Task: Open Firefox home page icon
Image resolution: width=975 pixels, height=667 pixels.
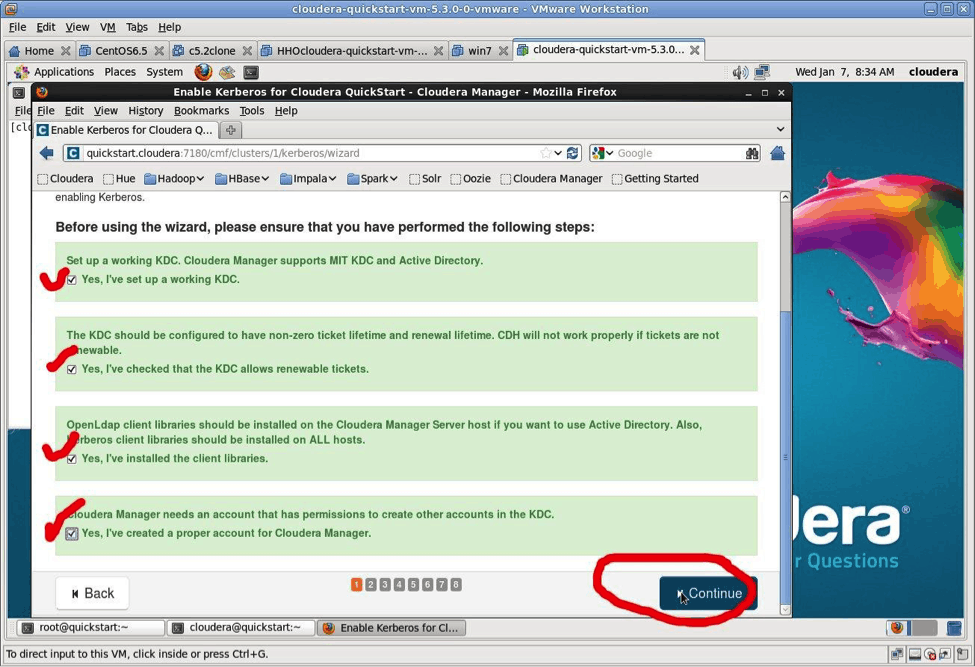Action: (777, 153)
